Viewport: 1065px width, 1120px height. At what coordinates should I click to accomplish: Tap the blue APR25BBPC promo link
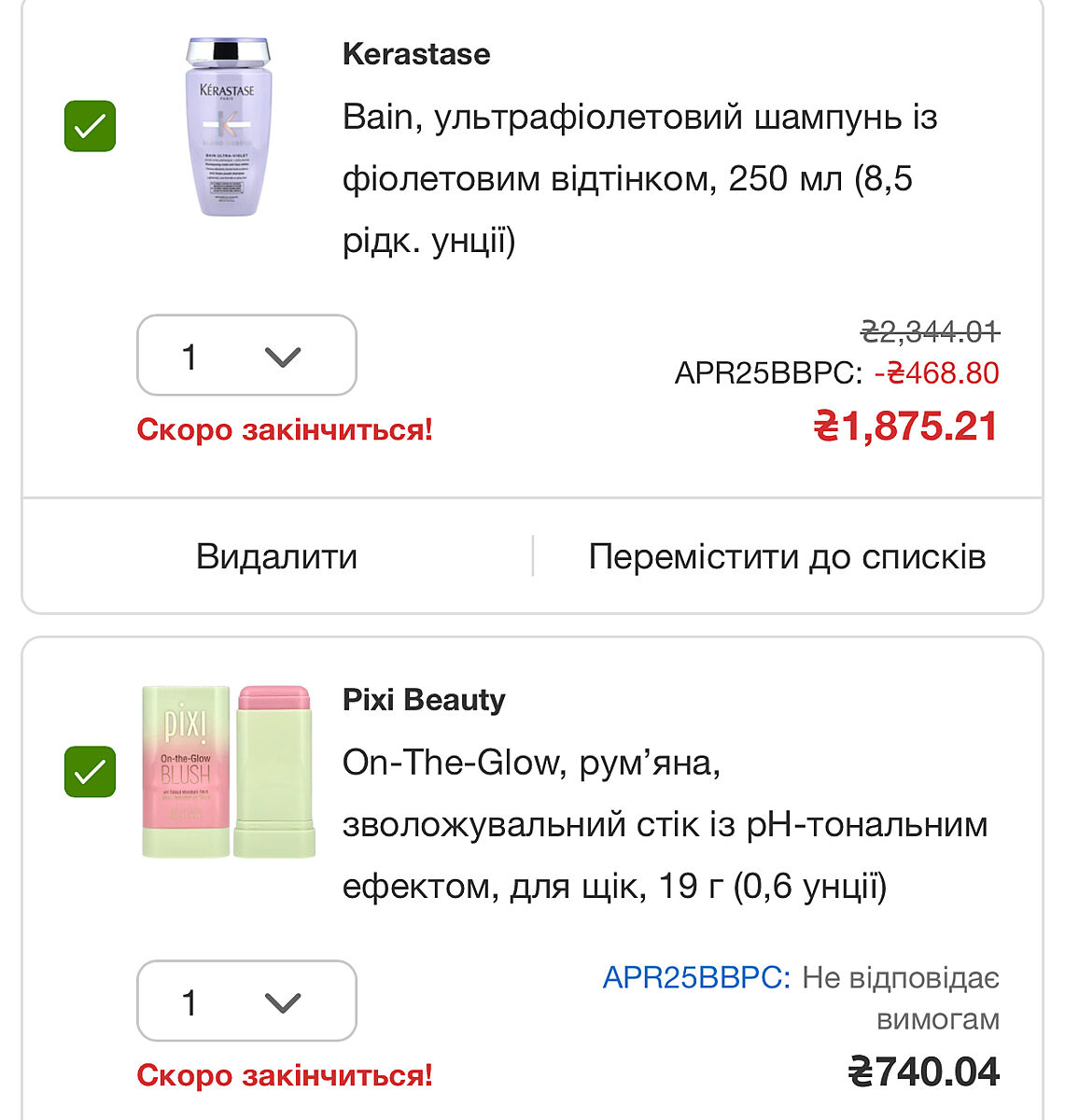(696, 978)
